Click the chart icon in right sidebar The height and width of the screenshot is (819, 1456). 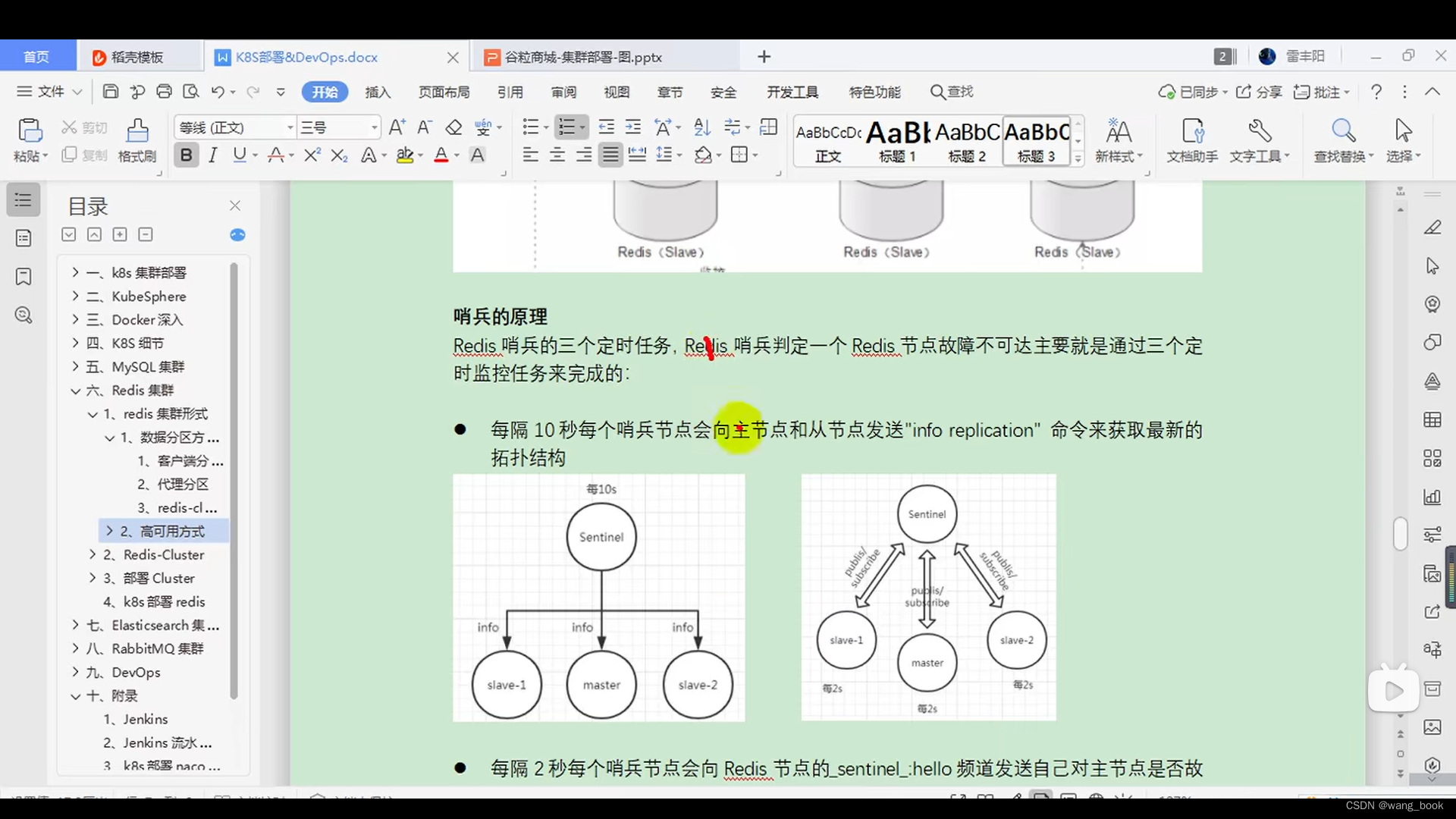click(x=1432, y=497)
